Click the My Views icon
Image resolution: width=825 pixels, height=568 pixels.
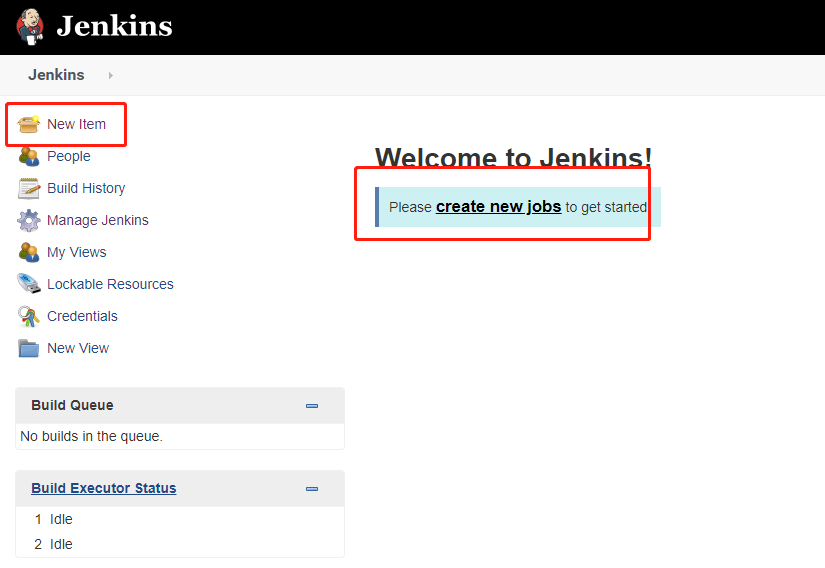click(28, 252)
